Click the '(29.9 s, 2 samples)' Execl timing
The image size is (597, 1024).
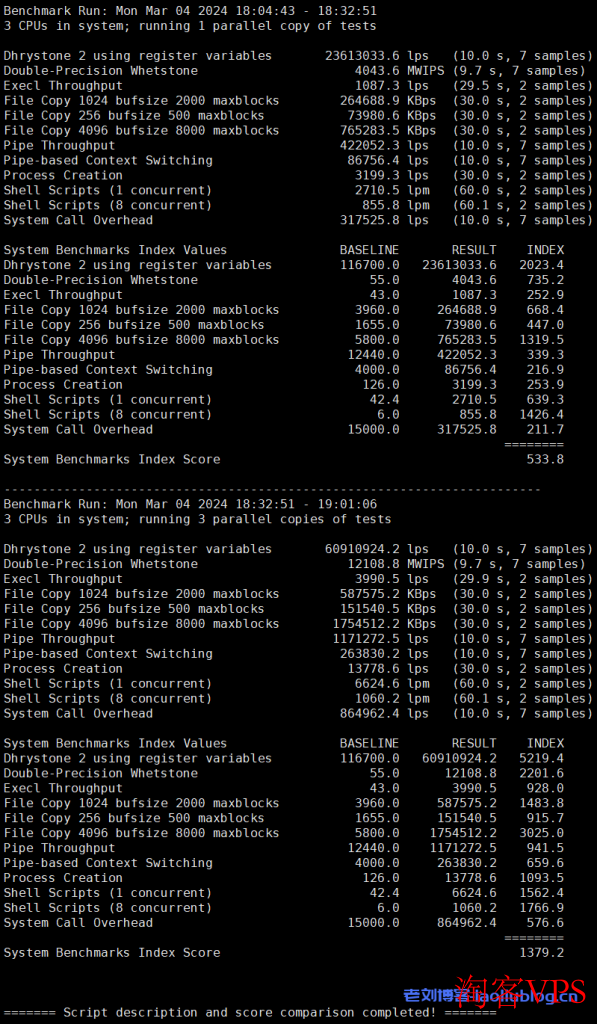click(523, 579)
